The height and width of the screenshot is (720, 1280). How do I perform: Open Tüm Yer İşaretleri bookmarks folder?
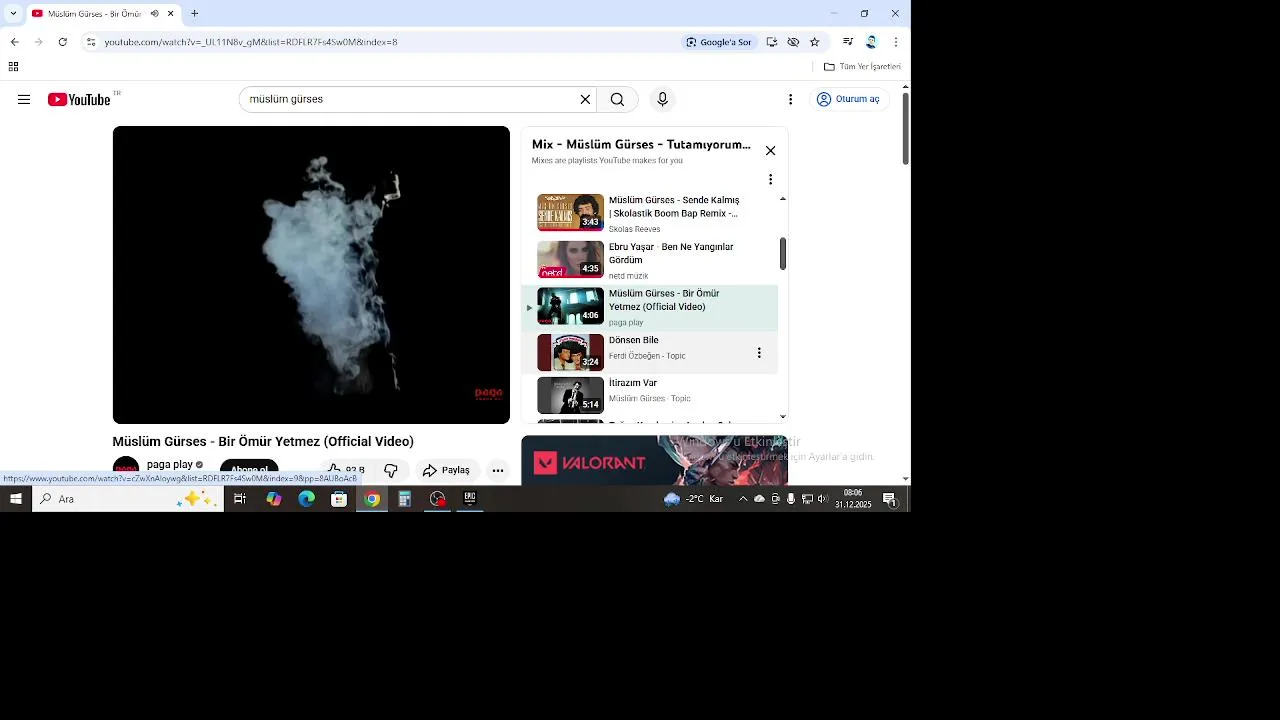(x=862, y=67)
